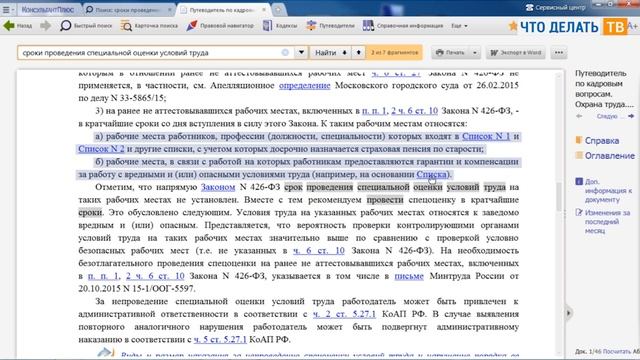Open more actions ellipsis button

(x=559, y=53)
